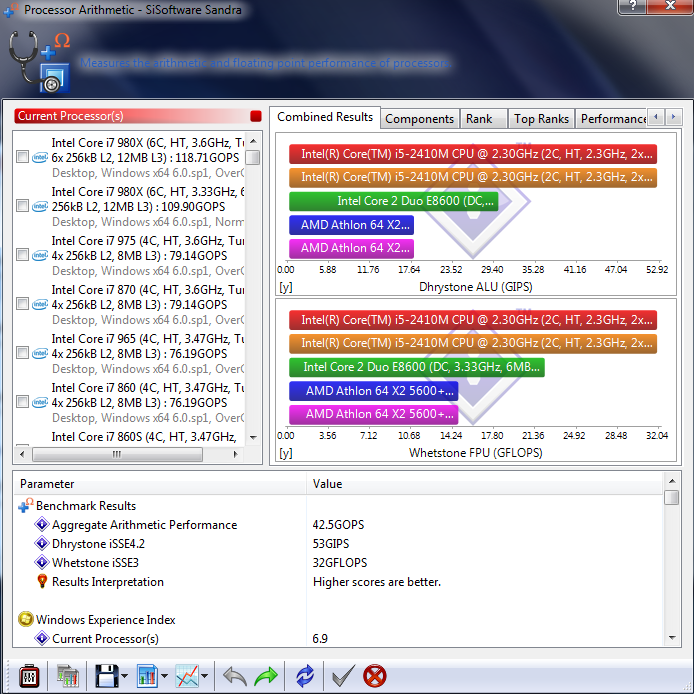Save results with the floppy disk icon

[106, 676]
